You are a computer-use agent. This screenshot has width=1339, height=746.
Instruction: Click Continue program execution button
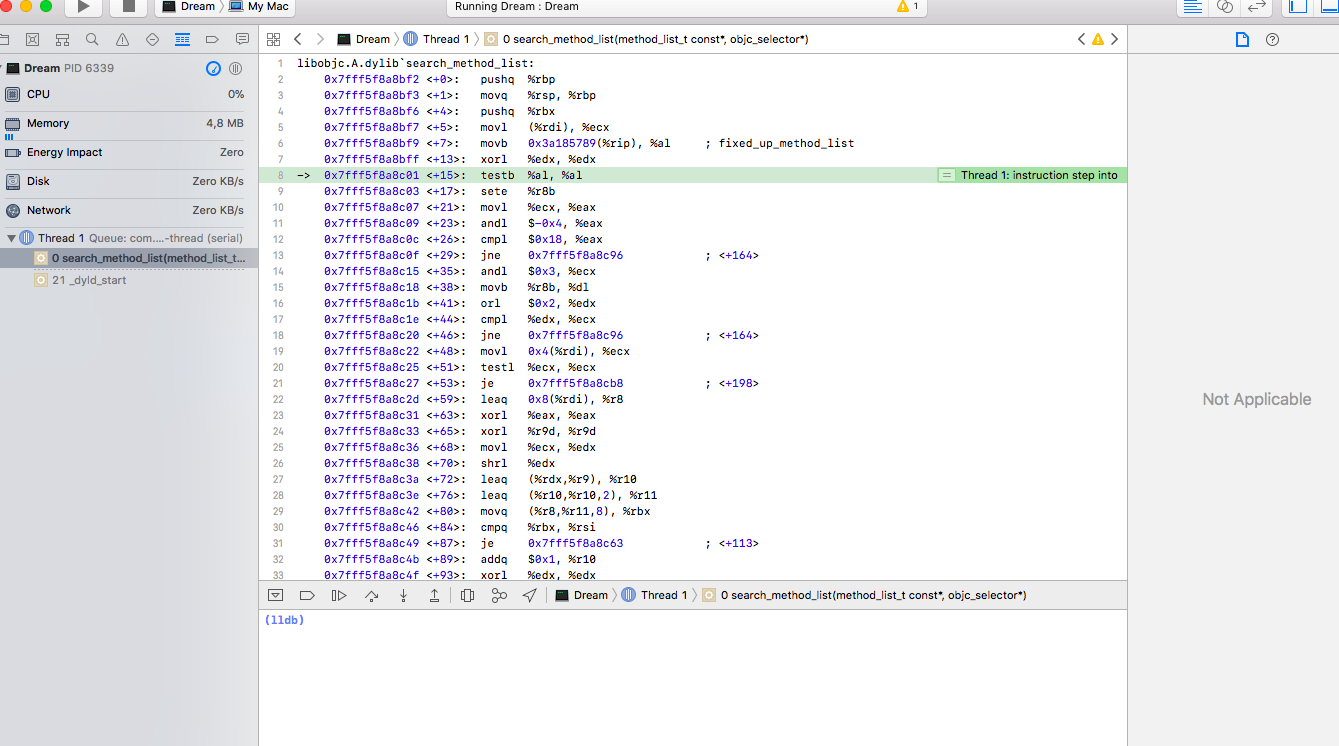(339, 595)
